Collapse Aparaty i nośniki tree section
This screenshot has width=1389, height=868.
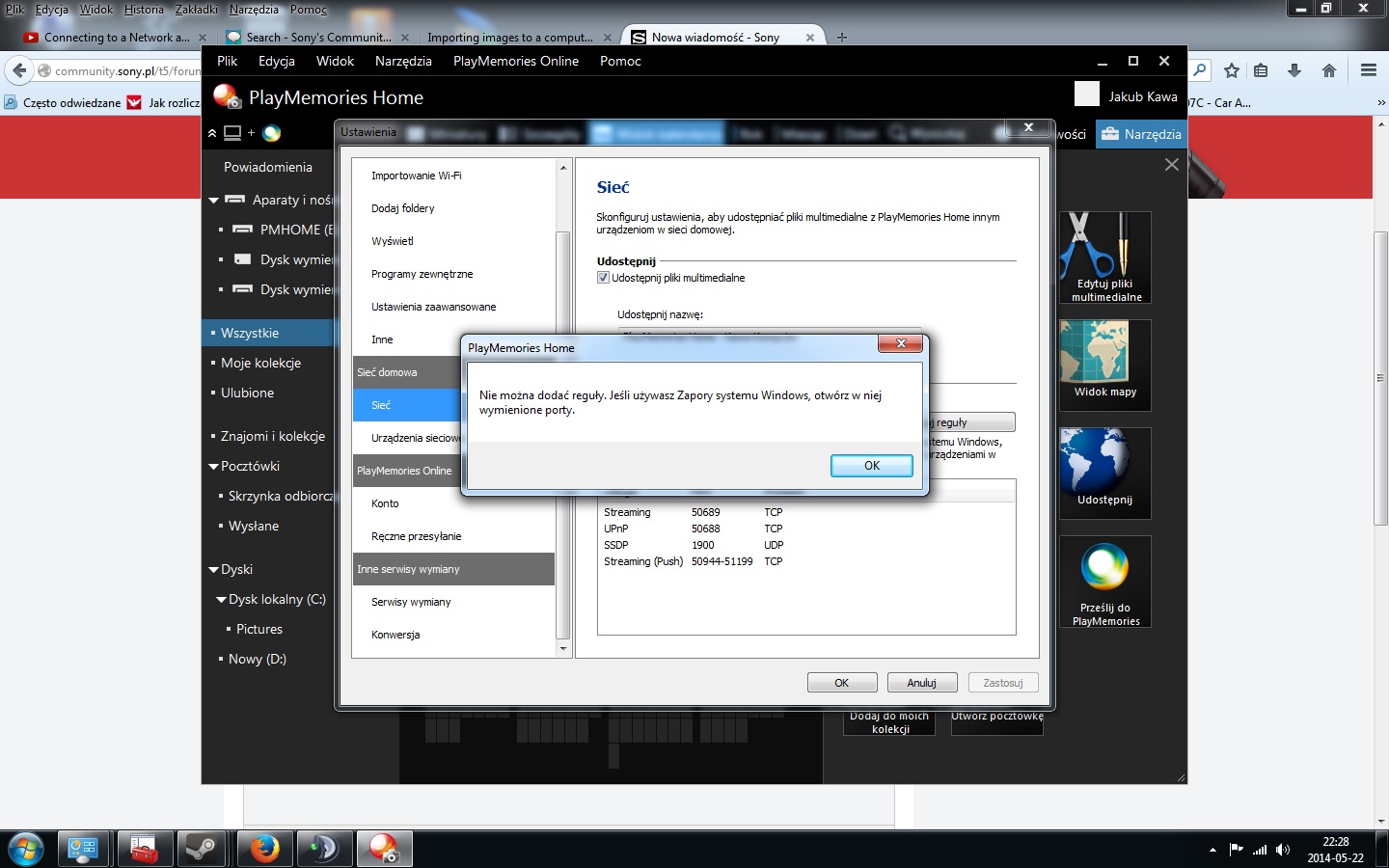[x=214, y=201]
